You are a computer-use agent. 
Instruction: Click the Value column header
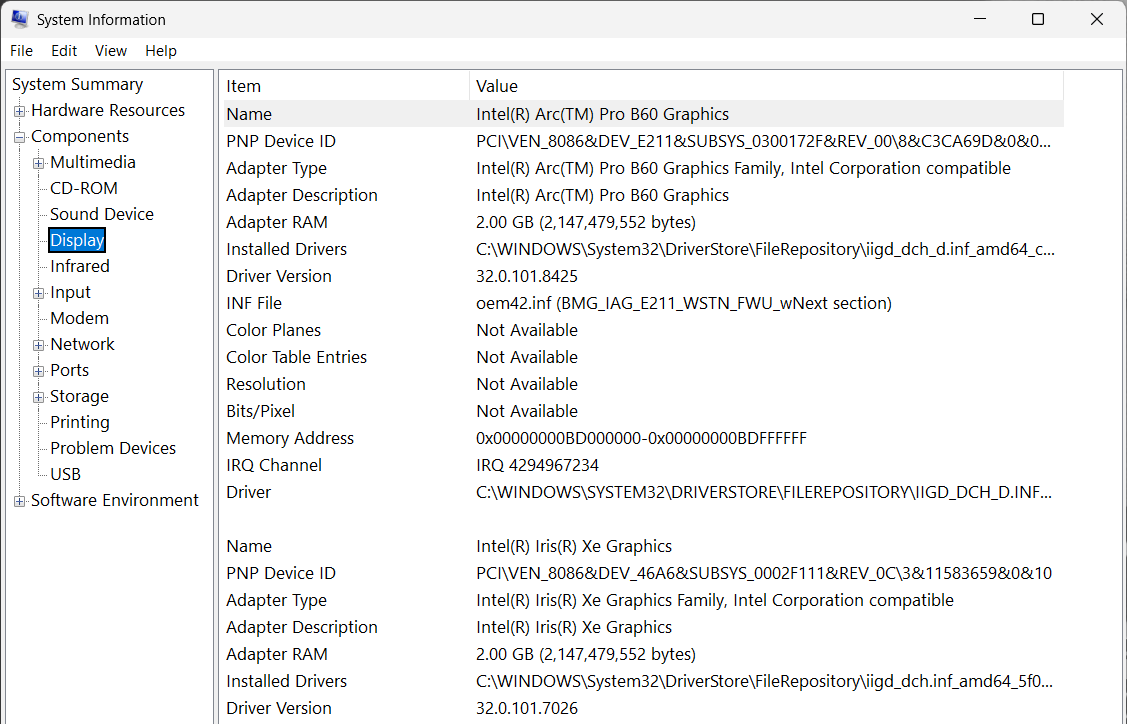766,86
